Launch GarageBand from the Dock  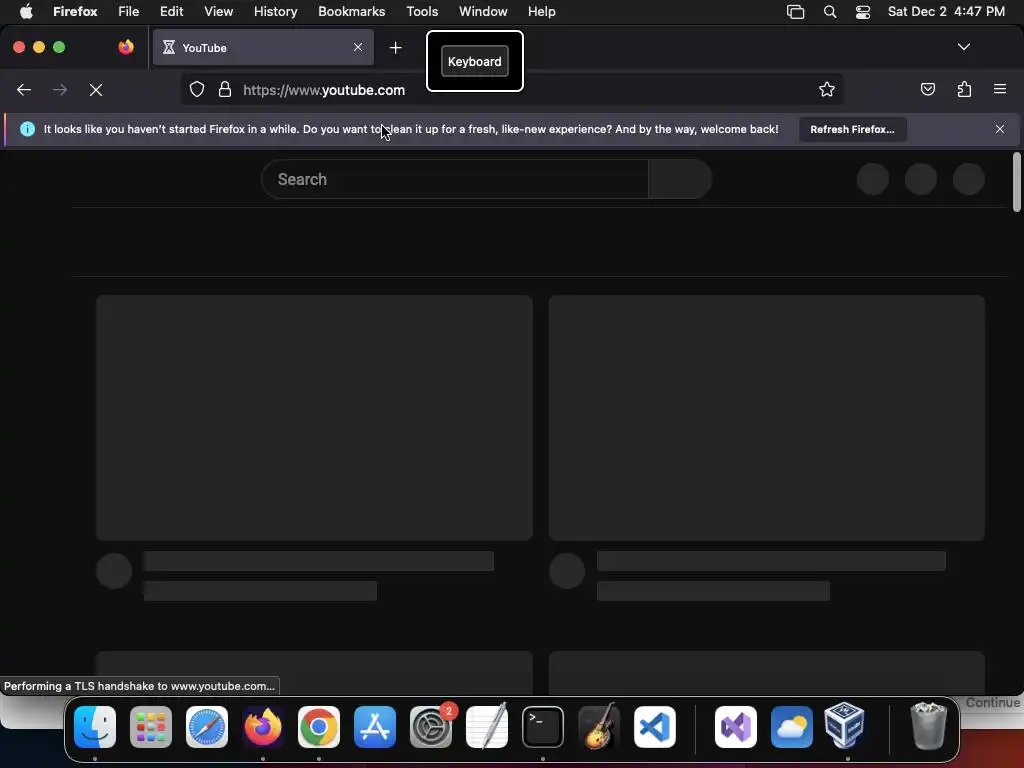click(599, 727)
